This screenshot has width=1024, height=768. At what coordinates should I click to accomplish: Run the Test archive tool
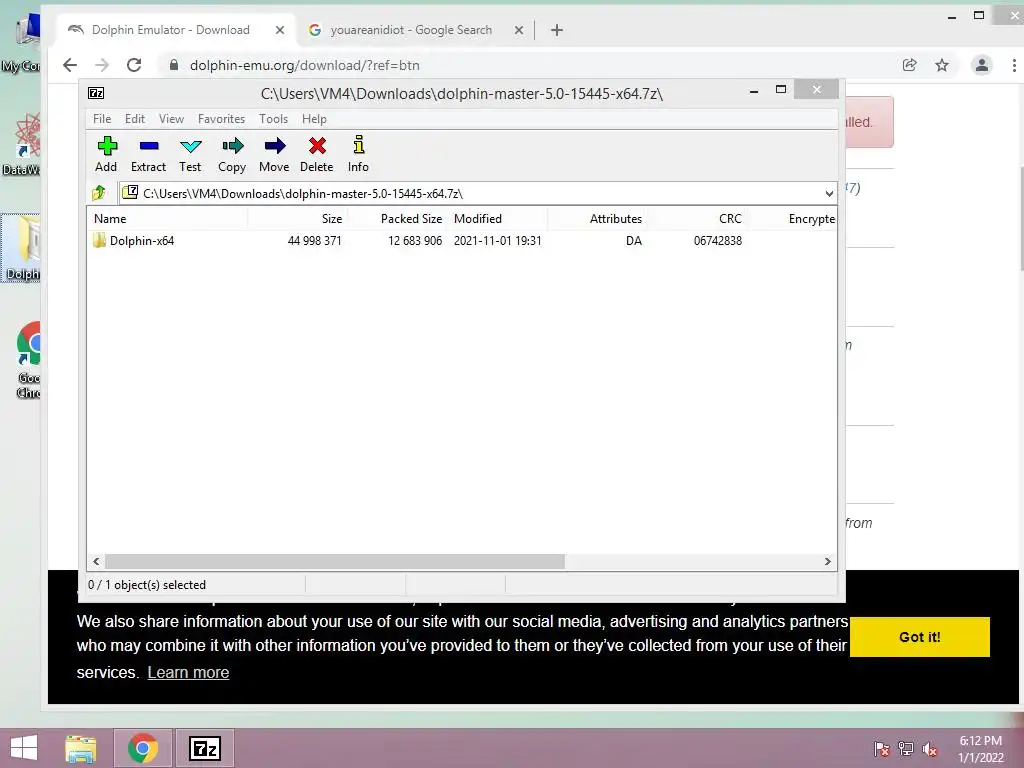click(190, 154)
